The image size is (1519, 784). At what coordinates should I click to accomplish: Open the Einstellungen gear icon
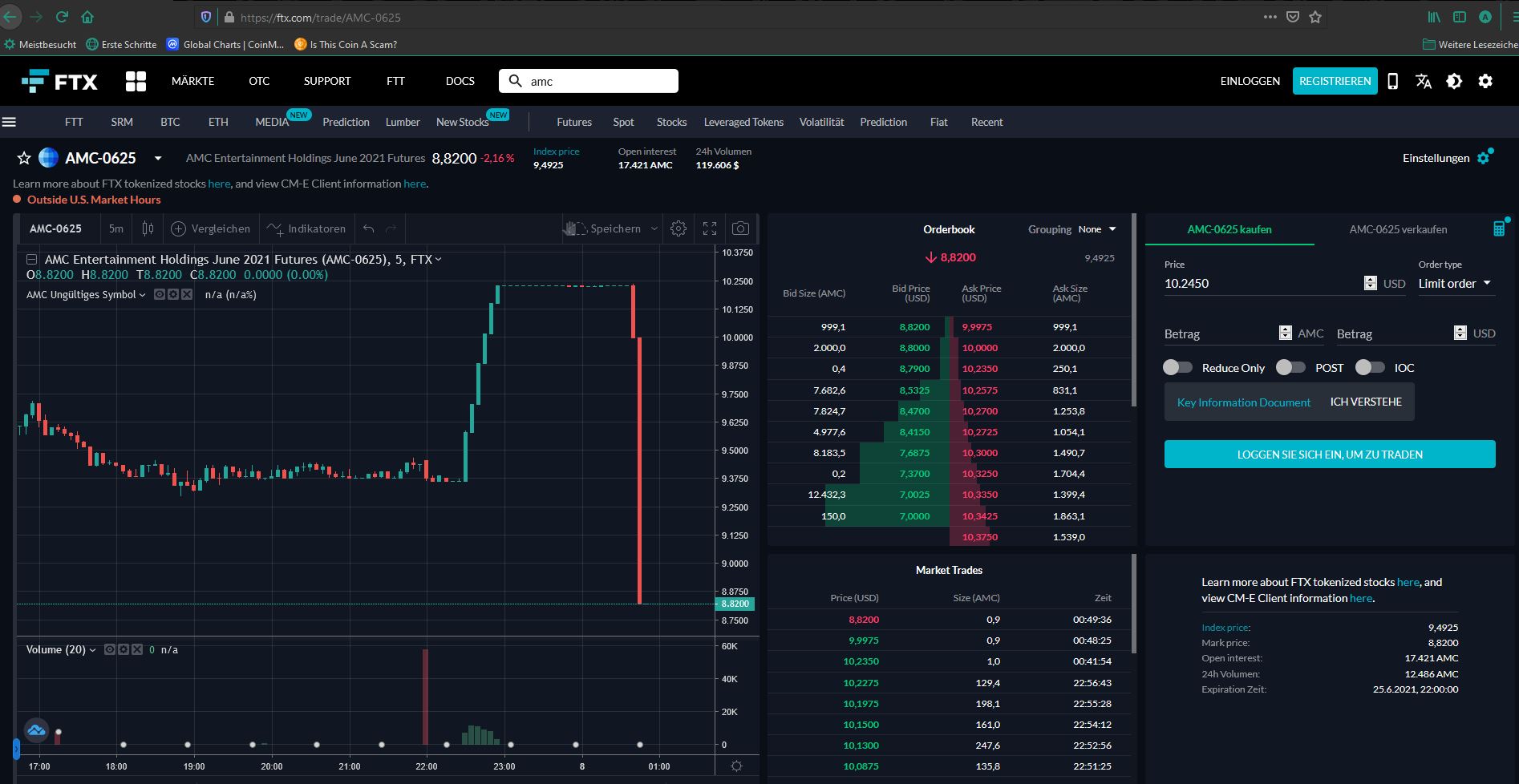pyautogui.click(x=1485, y=157)
